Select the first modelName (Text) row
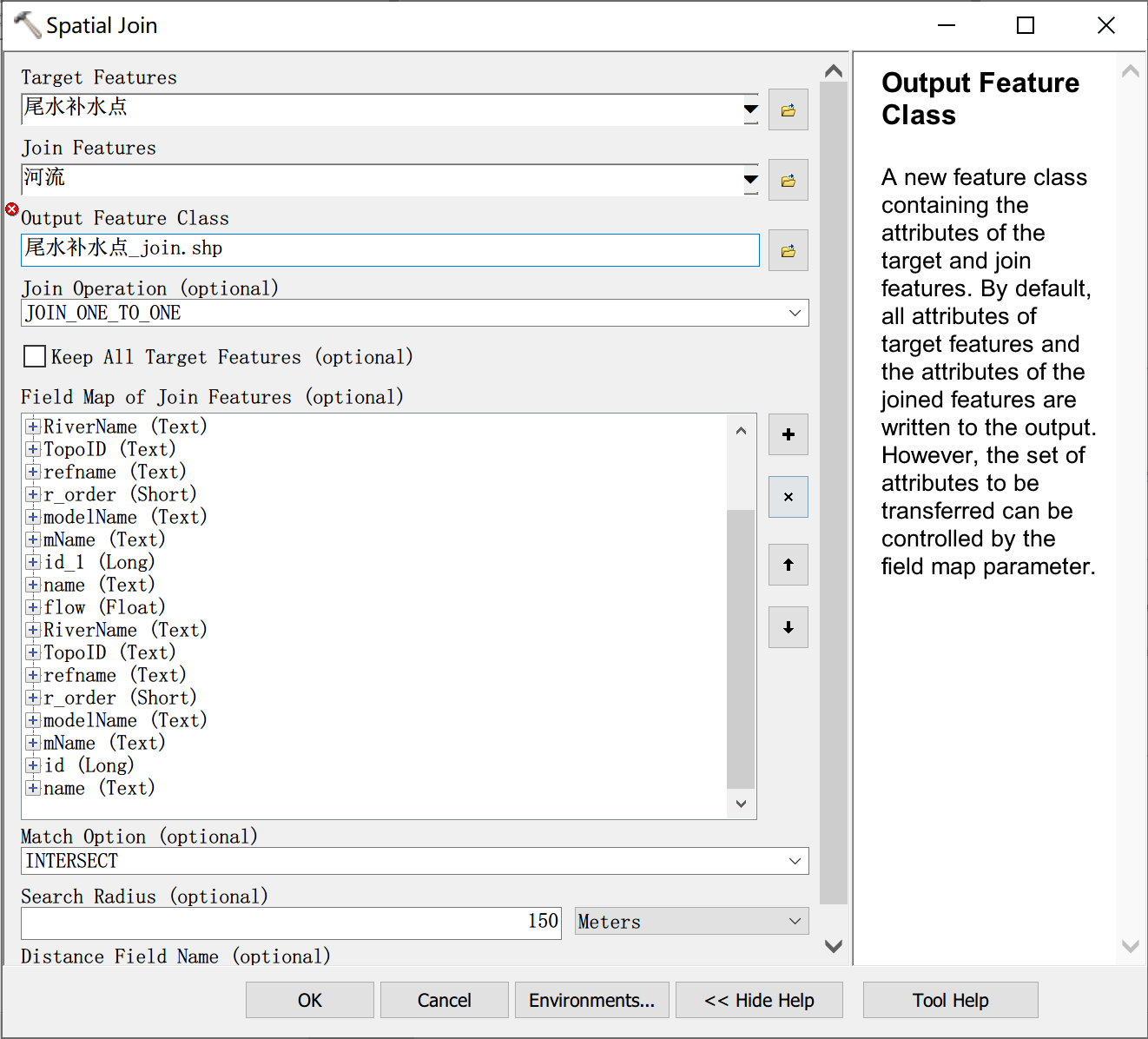Viewport: 1148px width, 1039px height. point(125,517)
